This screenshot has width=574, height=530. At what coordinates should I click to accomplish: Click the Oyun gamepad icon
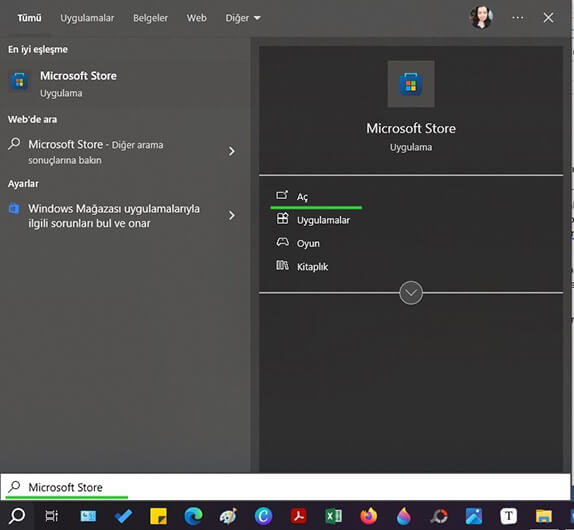point(282,242)
